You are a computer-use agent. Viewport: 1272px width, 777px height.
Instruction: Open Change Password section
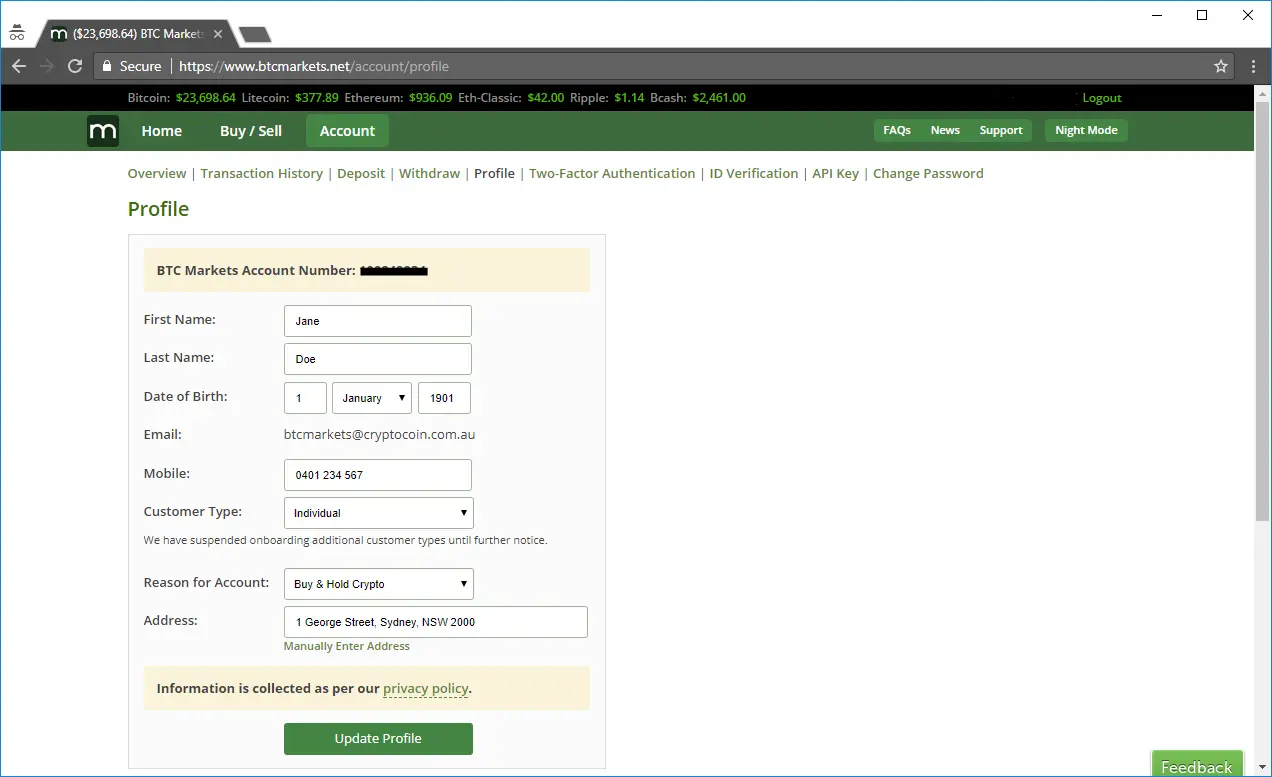coord(928,173)
